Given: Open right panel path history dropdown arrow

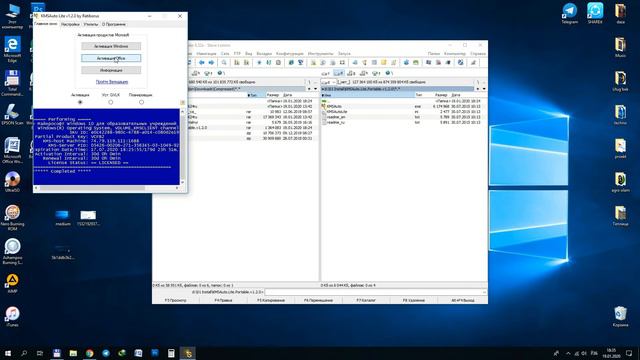Looking at the screenshot, I should 484,89.
